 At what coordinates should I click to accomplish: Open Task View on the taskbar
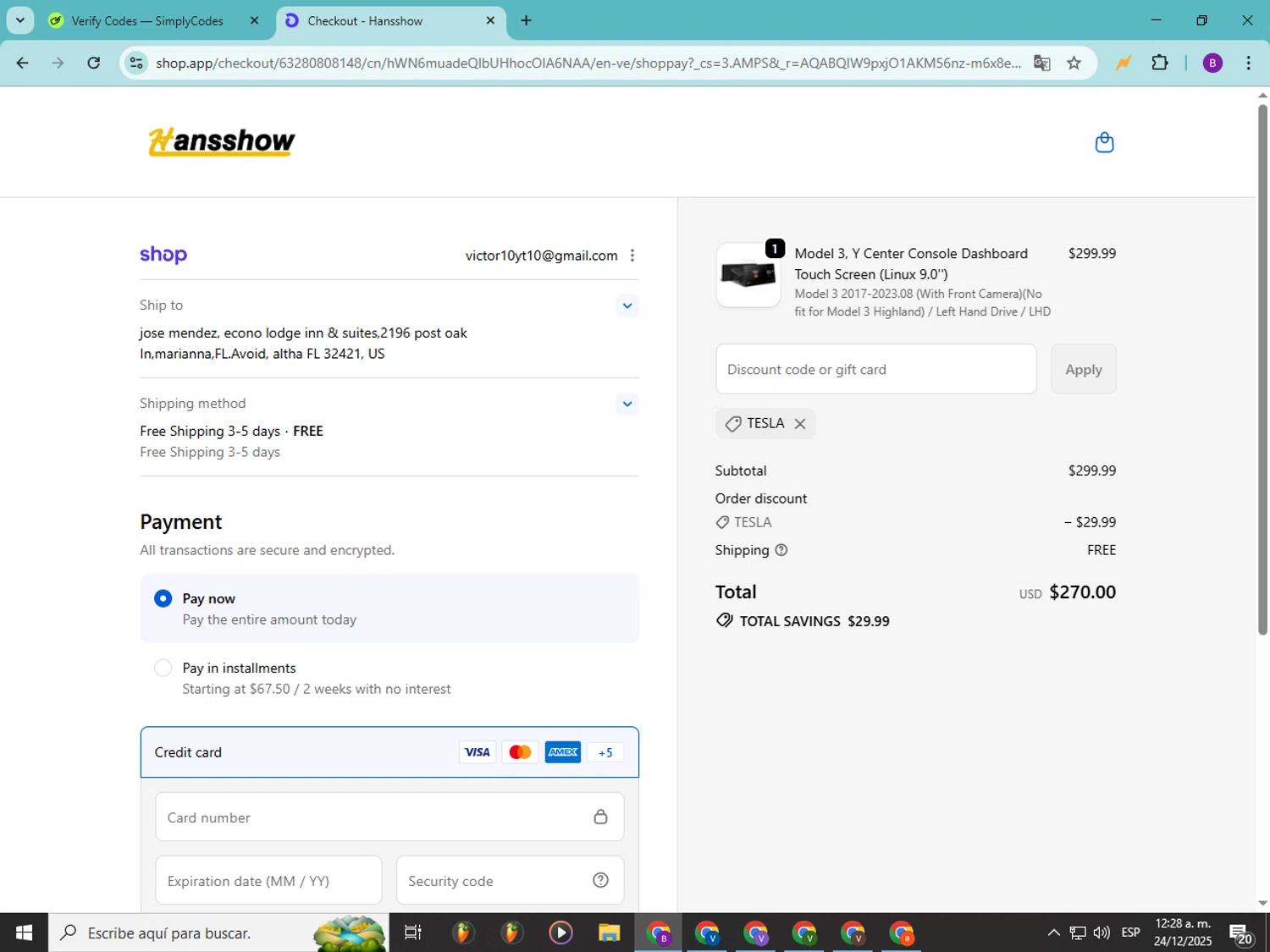tap(413, 933)
